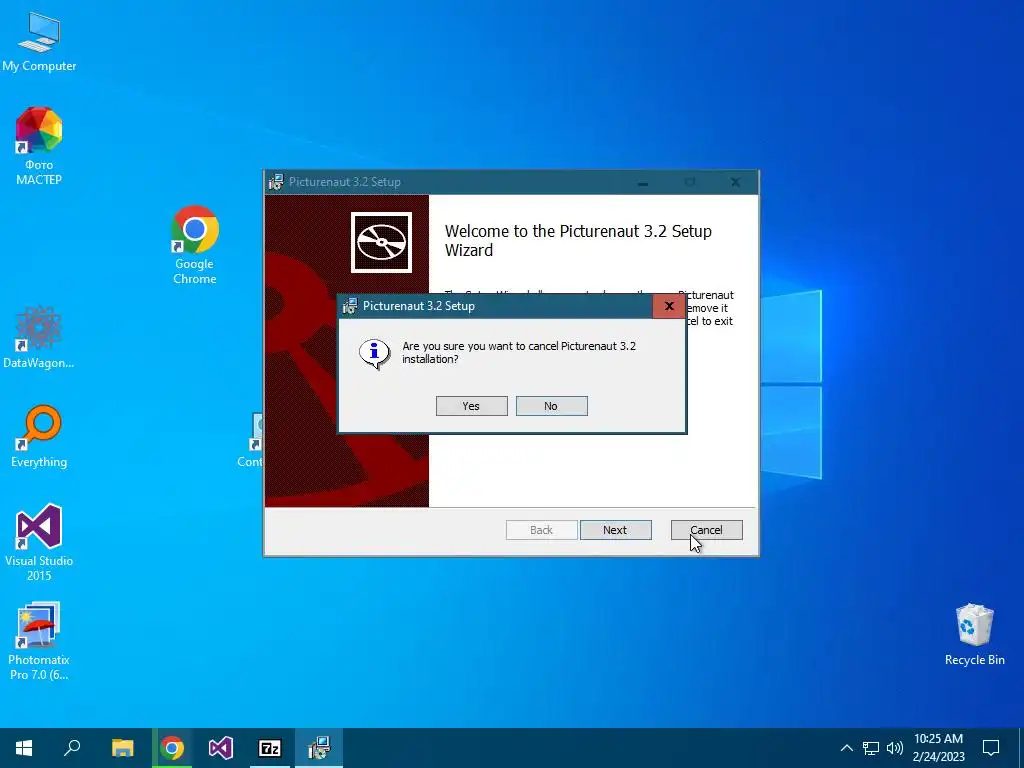Viewport: 1024px width, 768px height.
Task: Open the Visual Studio 2015 desktop shortcut
Action: 39,542
